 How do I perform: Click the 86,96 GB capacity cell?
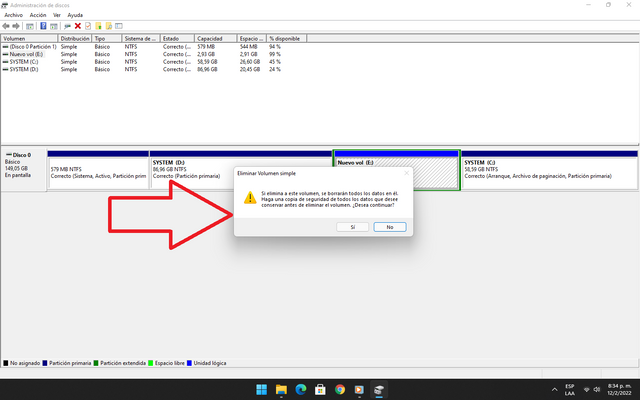pos(207,70)
